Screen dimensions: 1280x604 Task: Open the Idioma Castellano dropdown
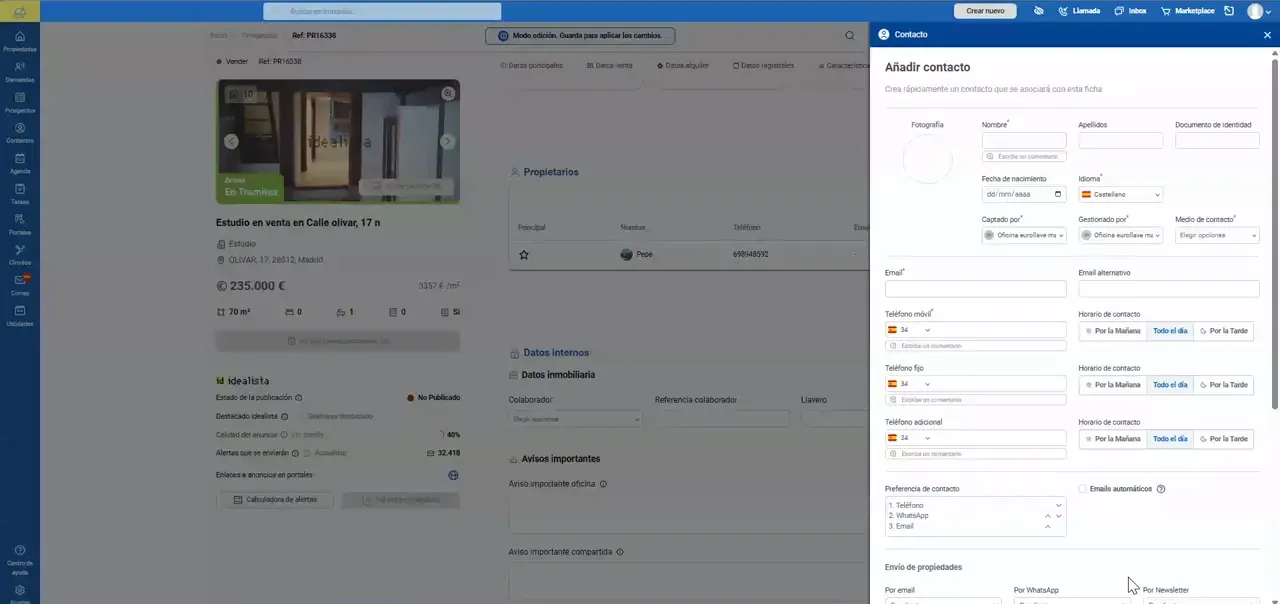point(1120,195)
